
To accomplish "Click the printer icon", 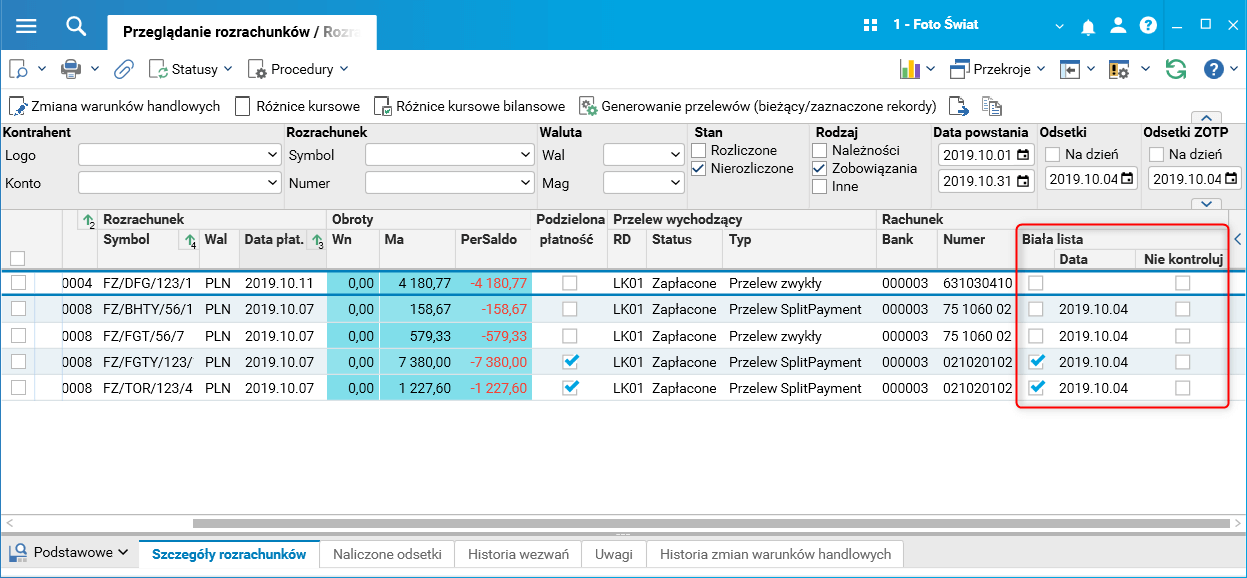I will tap(71, 69).
